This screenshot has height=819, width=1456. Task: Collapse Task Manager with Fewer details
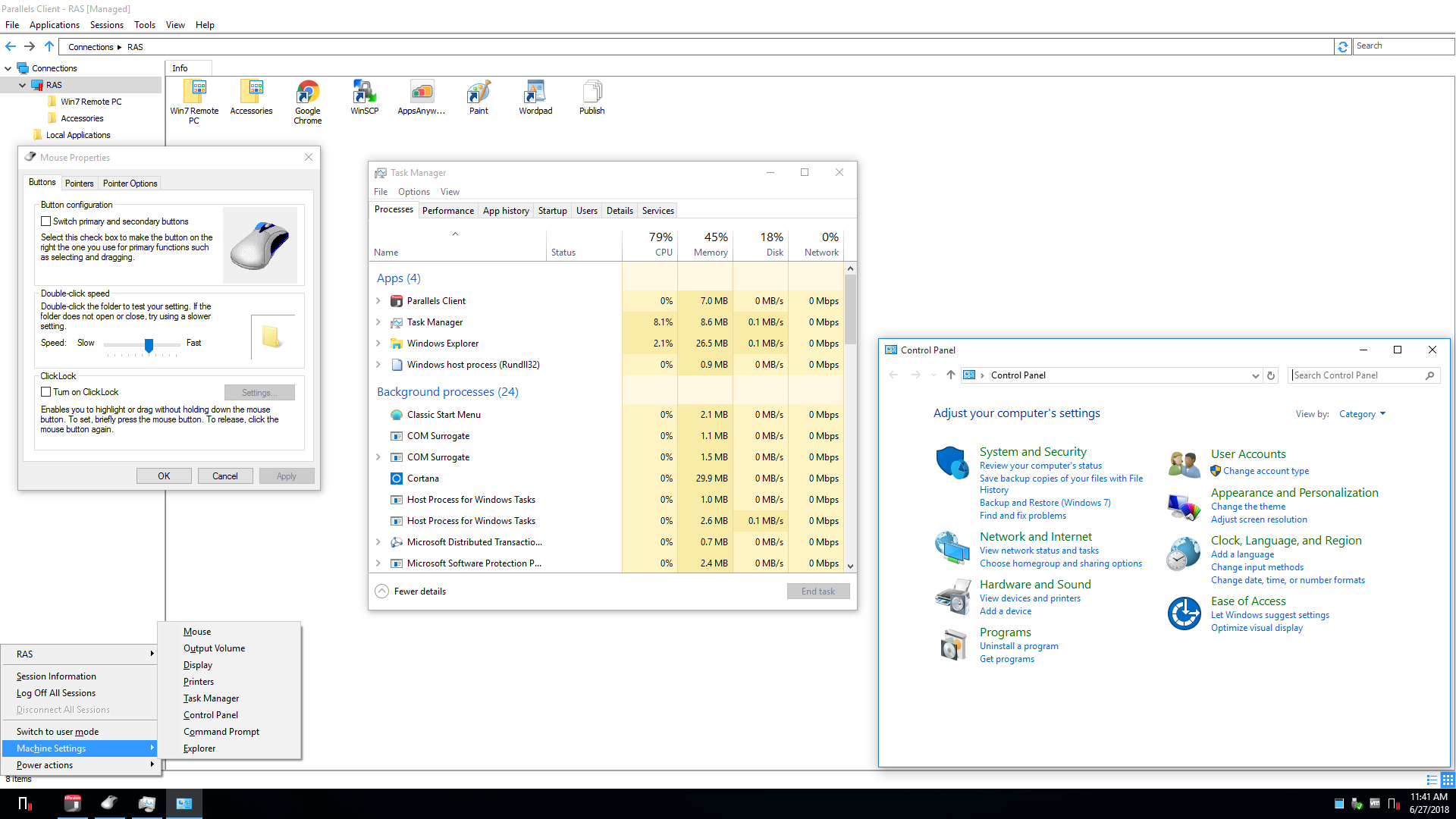410,591
